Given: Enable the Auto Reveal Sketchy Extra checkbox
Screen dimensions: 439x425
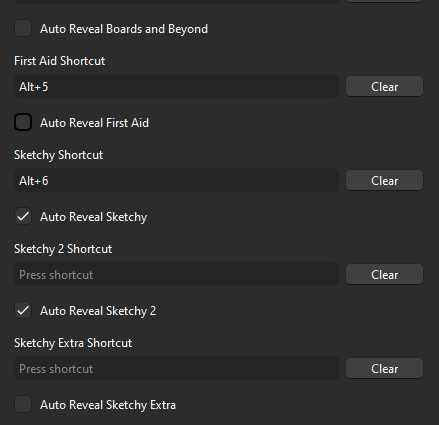Looking at the screenshot, I should tap(23, 404).
